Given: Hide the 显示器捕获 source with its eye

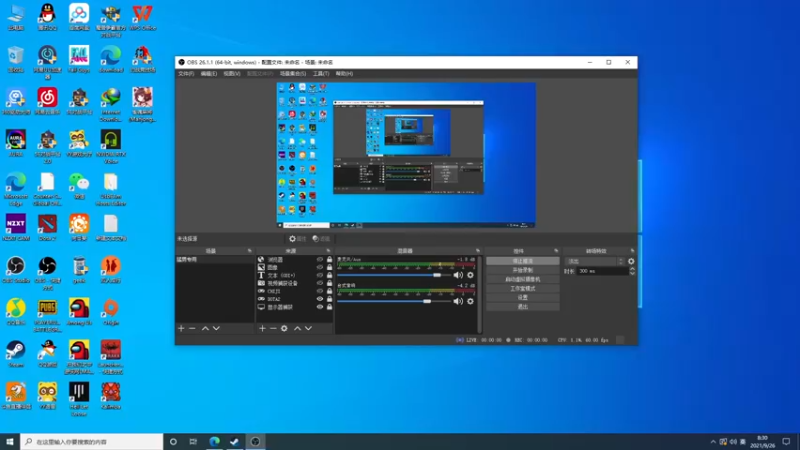Looking at the screenshot, I should pyautogui.click(x=320, y=307).
